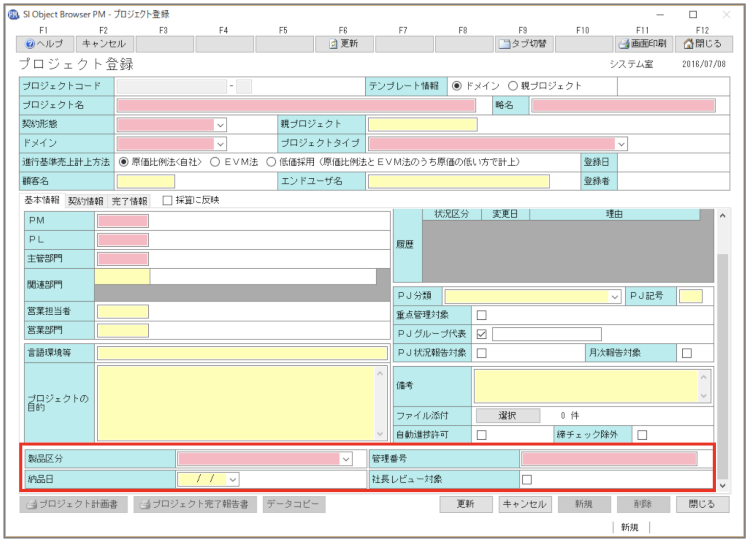Expand the 製品区分 combo box
The image size is (750, 542).
click(x=346, y=459)
